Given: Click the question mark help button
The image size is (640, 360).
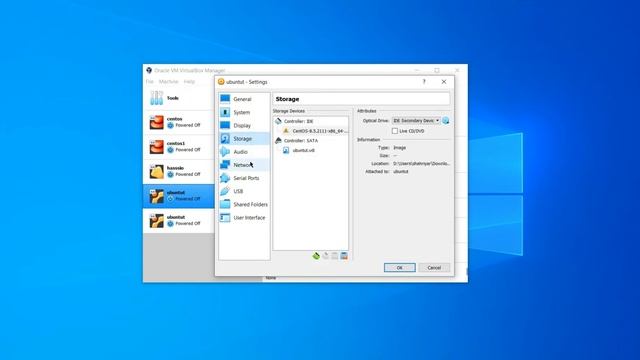Looking at the screenshot, I should tap(424, 82).
